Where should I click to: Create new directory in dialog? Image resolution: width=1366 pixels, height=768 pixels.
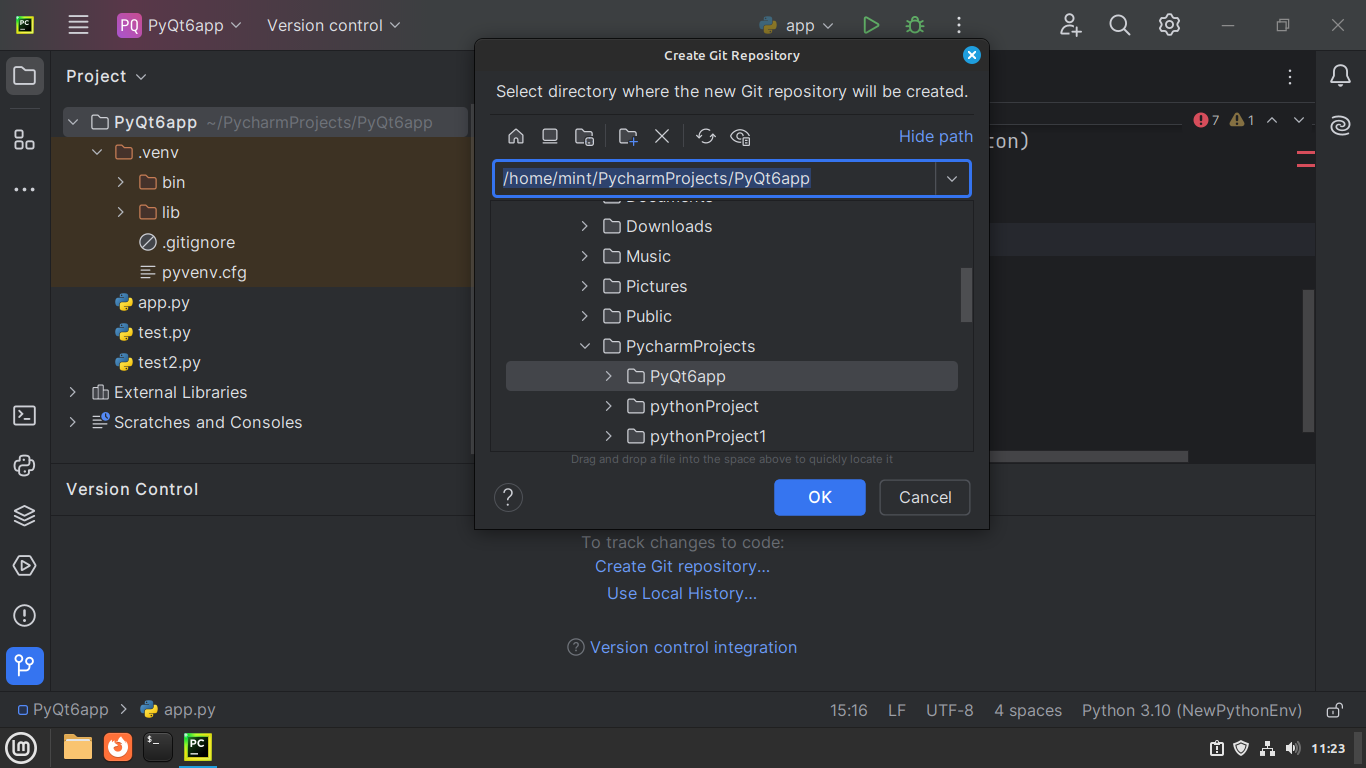628,136
